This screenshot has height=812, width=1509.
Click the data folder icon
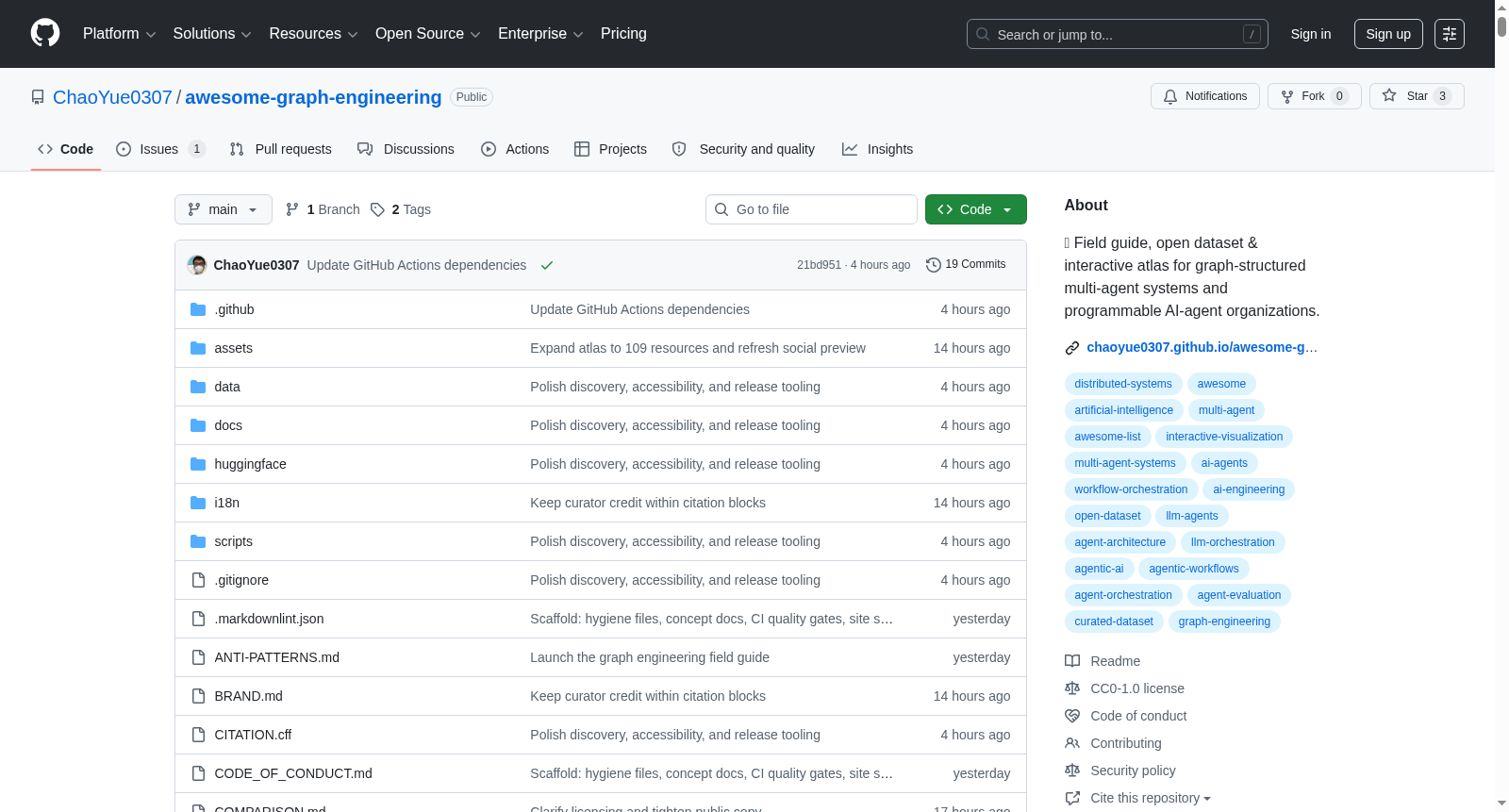click(198, 387)
